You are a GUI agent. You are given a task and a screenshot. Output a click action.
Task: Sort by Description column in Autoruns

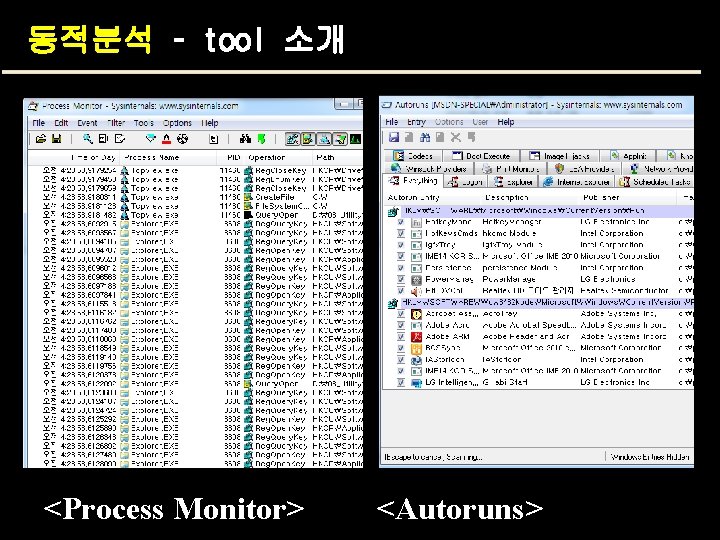pos(528,198)
